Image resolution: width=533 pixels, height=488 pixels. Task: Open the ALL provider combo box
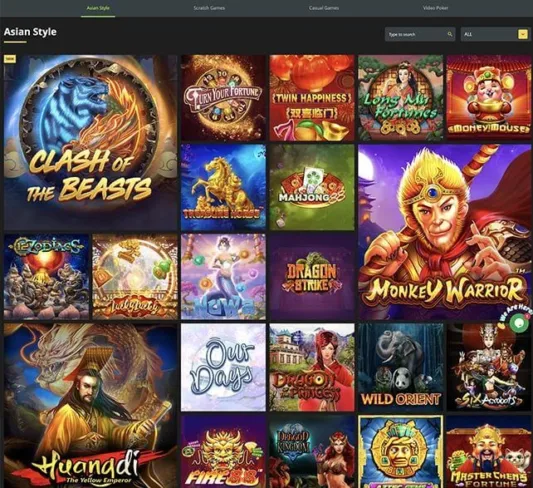(495, 34)
